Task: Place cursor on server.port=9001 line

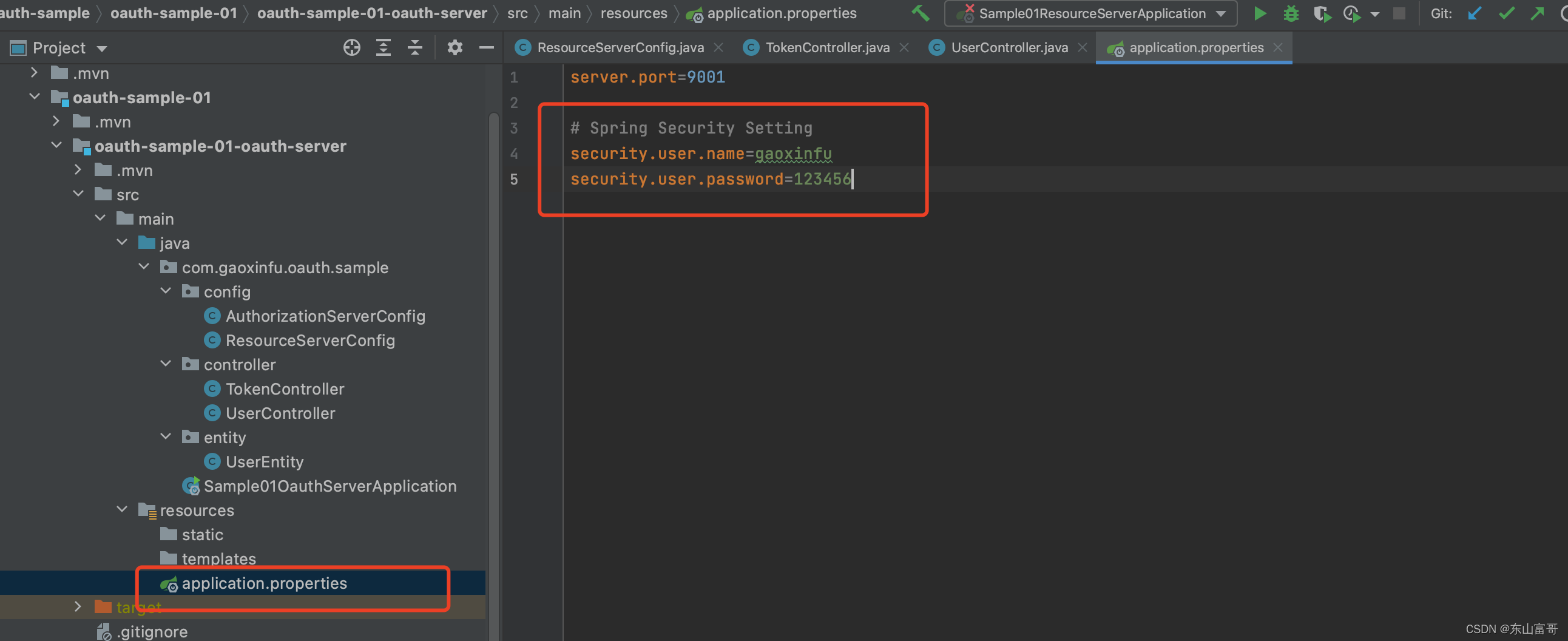Action: (647, 77)
